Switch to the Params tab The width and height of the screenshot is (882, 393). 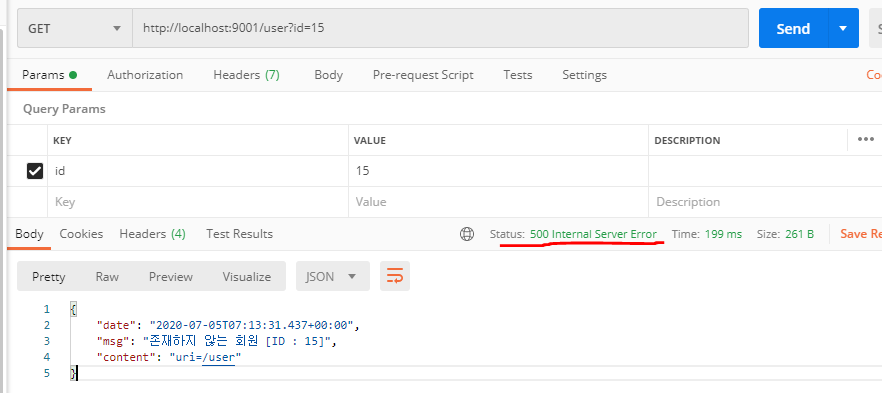(49, 75)
